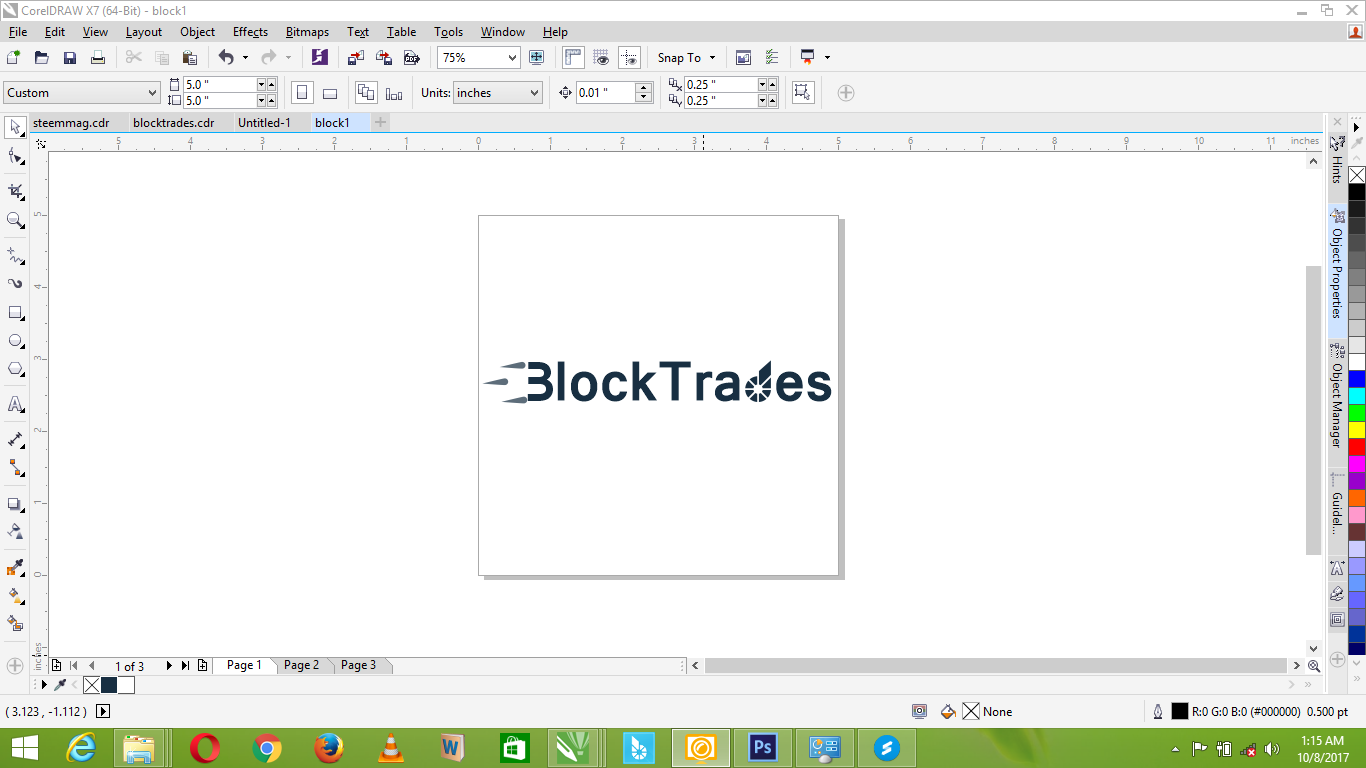The image size is (1366, 768).
Task: Select the Interactive Fill tool
Action: [15, 595]
